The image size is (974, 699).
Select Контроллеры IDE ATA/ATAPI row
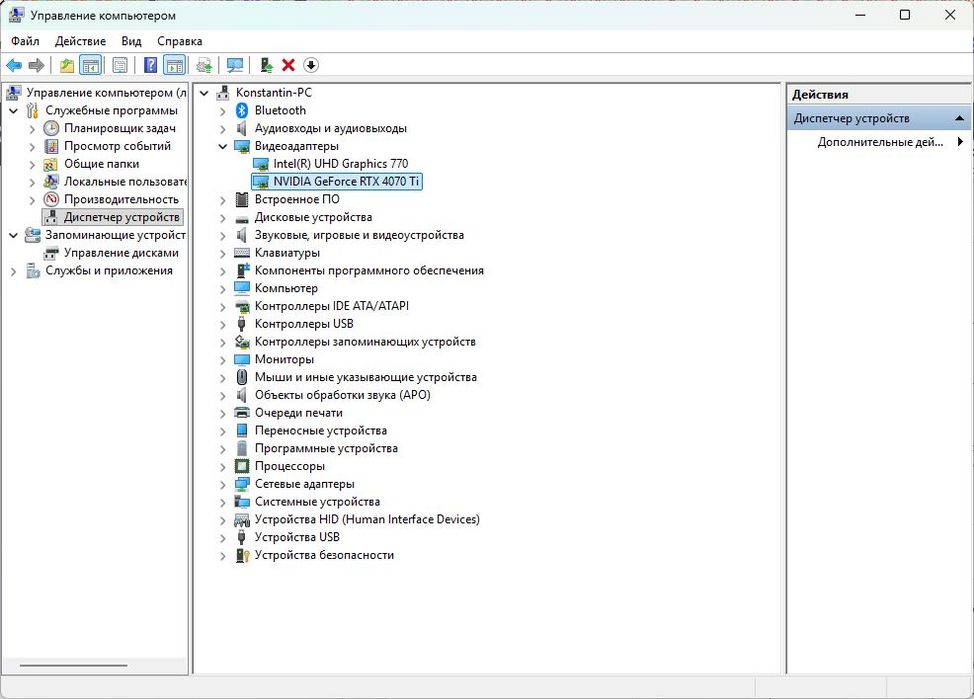pos(332,306)
